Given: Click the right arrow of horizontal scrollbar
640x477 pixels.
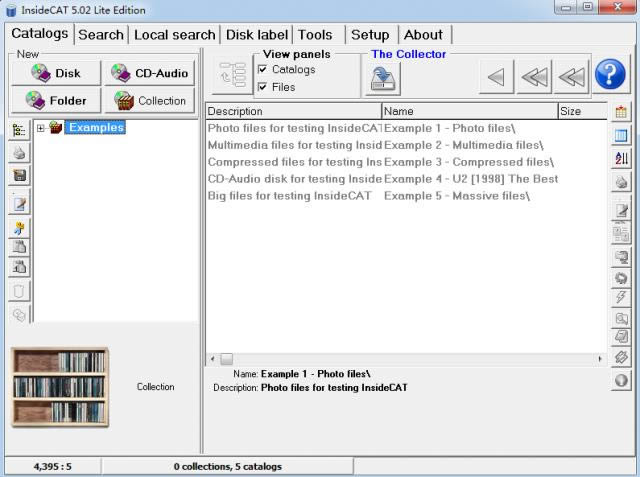Looking at the screenshot, I should pyautogui.click(x=600, y=359).
